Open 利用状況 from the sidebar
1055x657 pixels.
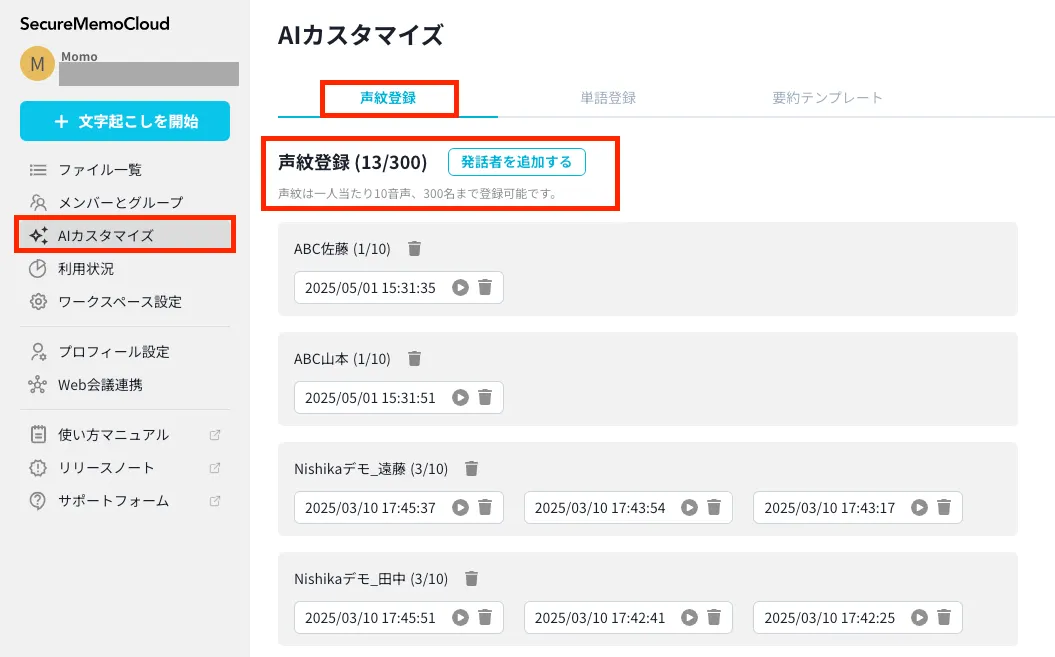click(x=86, y=269)
